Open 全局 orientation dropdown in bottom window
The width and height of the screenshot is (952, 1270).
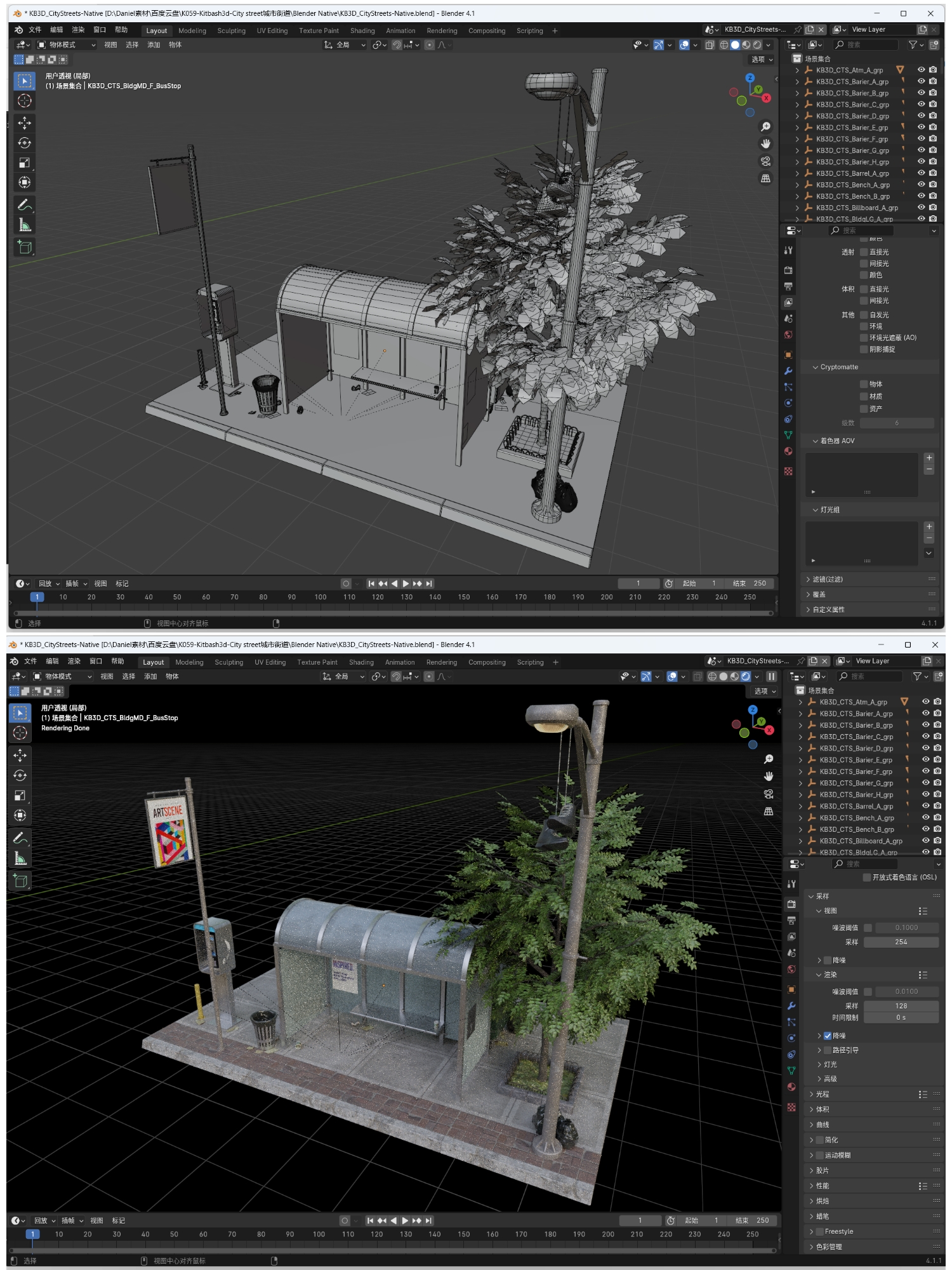[x=344, y=677]
